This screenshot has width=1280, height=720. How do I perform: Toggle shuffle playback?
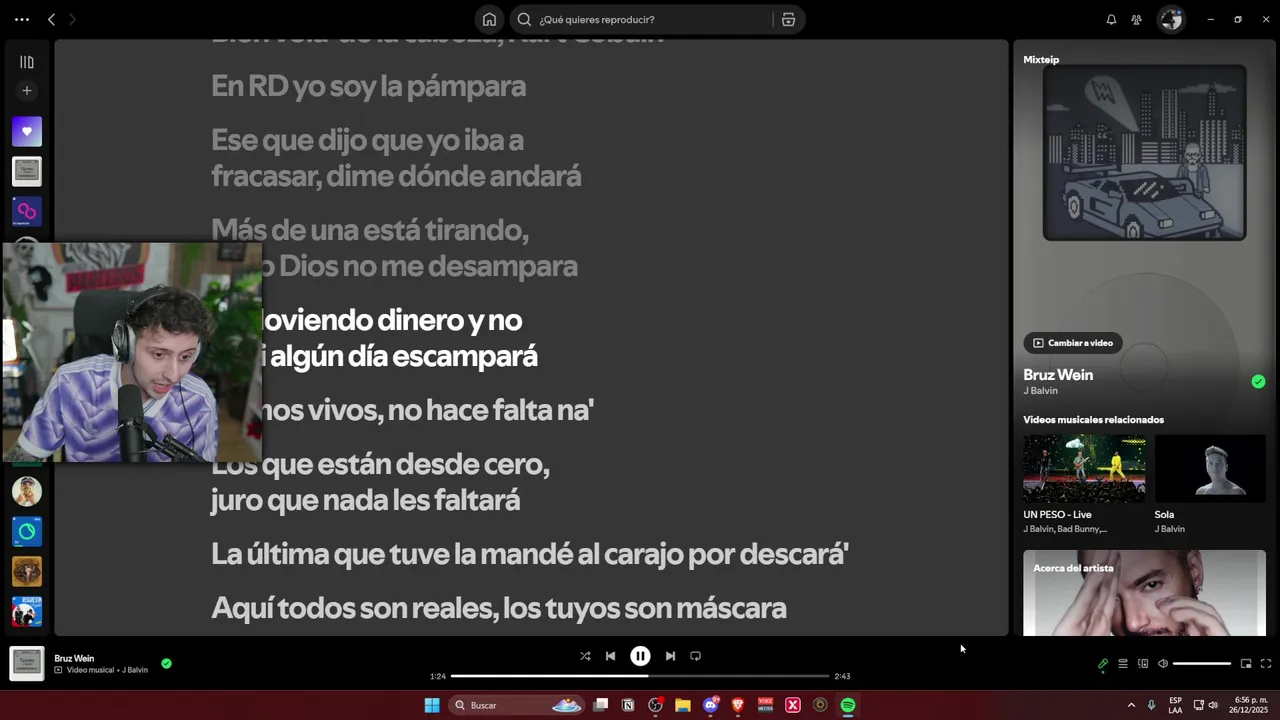click(x=585, y=656)
